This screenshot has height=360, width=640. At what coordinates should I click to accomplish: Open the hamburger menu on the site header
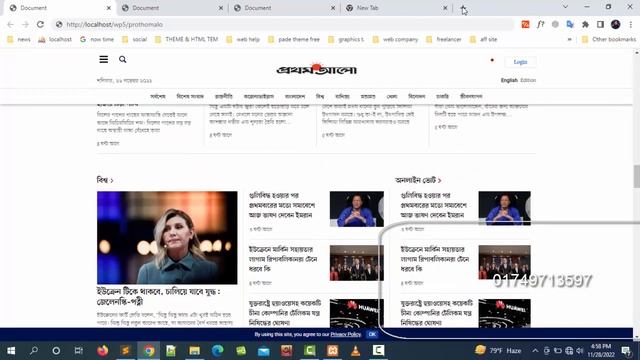(x=104, y=60)
